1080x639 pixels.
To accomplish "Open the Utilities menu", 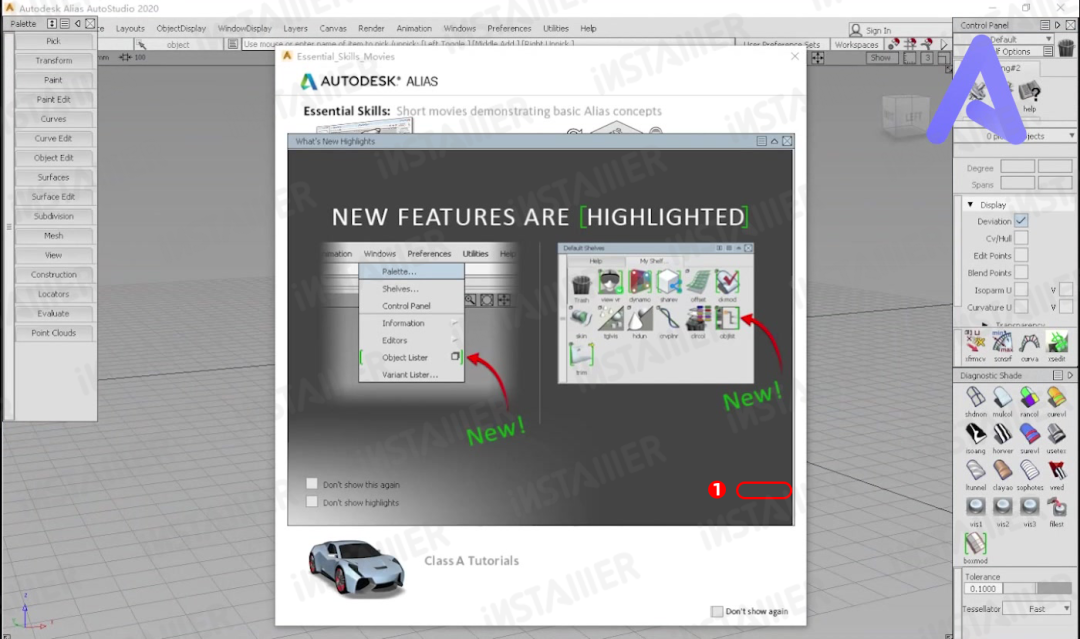I will point(556,28).
